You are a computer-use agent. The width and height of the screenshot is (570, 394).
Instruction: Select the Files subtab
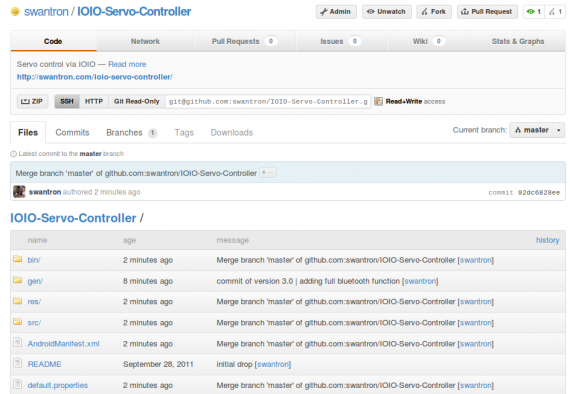click(28, 133)
